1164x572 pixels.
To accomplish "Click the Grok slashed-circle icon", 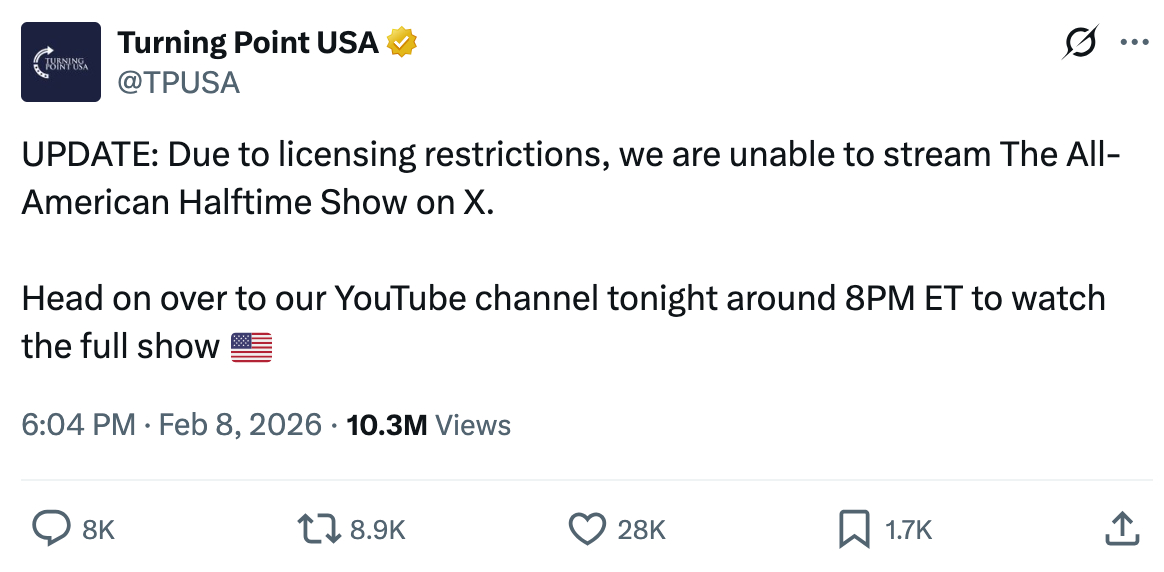I will click(x=1080, y=44).
